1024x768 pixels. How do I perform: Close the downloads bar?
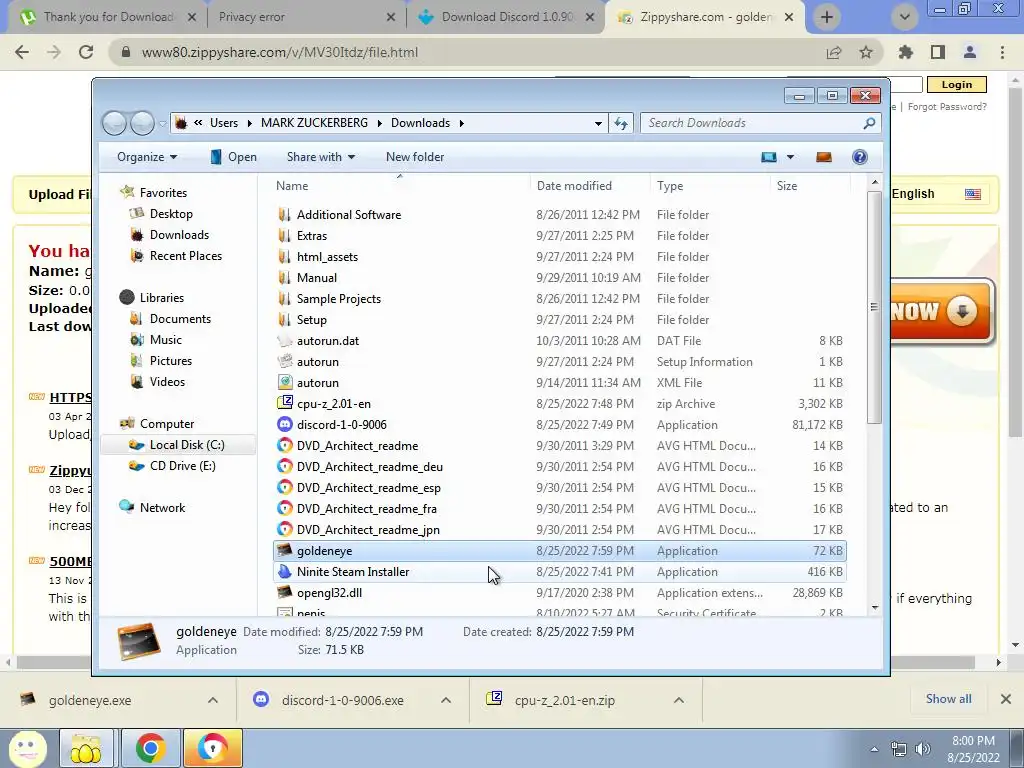point(1006,699)
